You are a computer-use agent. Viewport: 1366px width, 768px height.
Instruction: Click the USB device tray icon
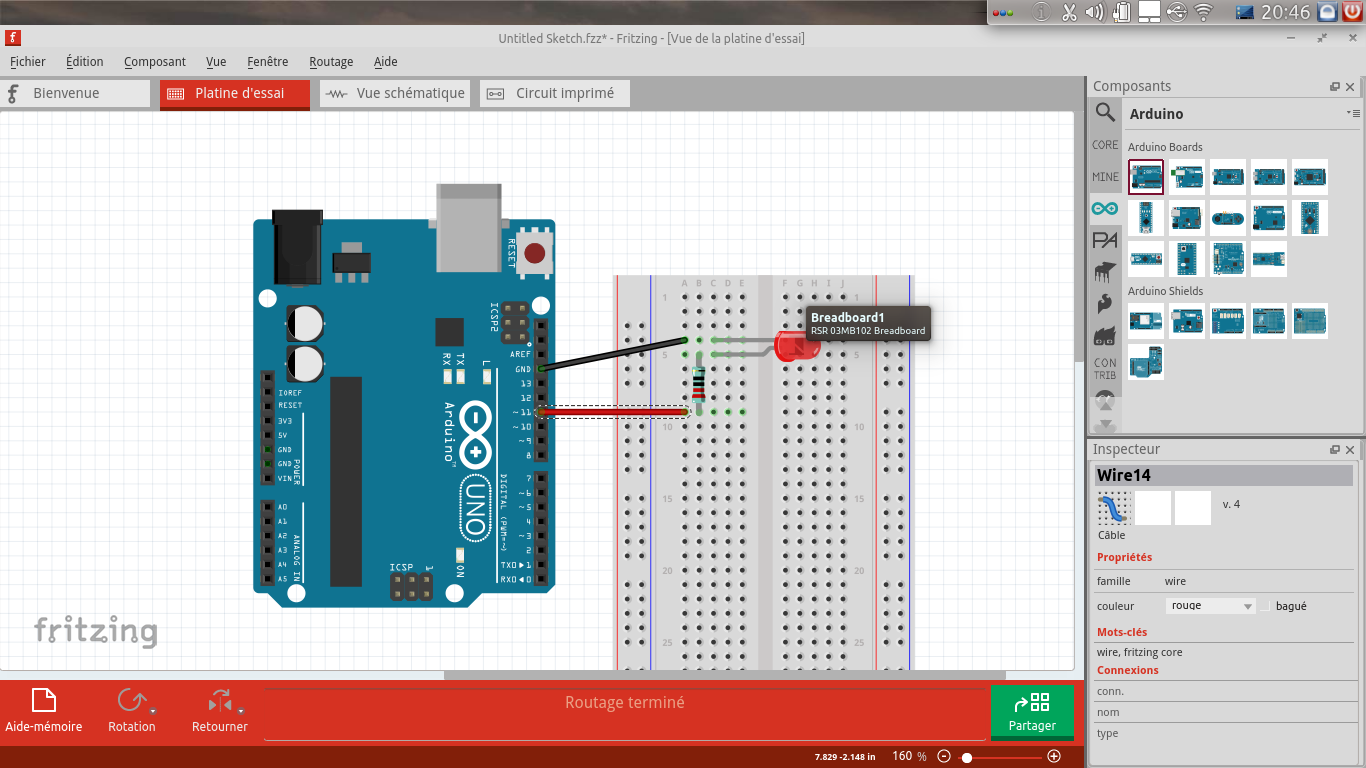click(1177, 12)
